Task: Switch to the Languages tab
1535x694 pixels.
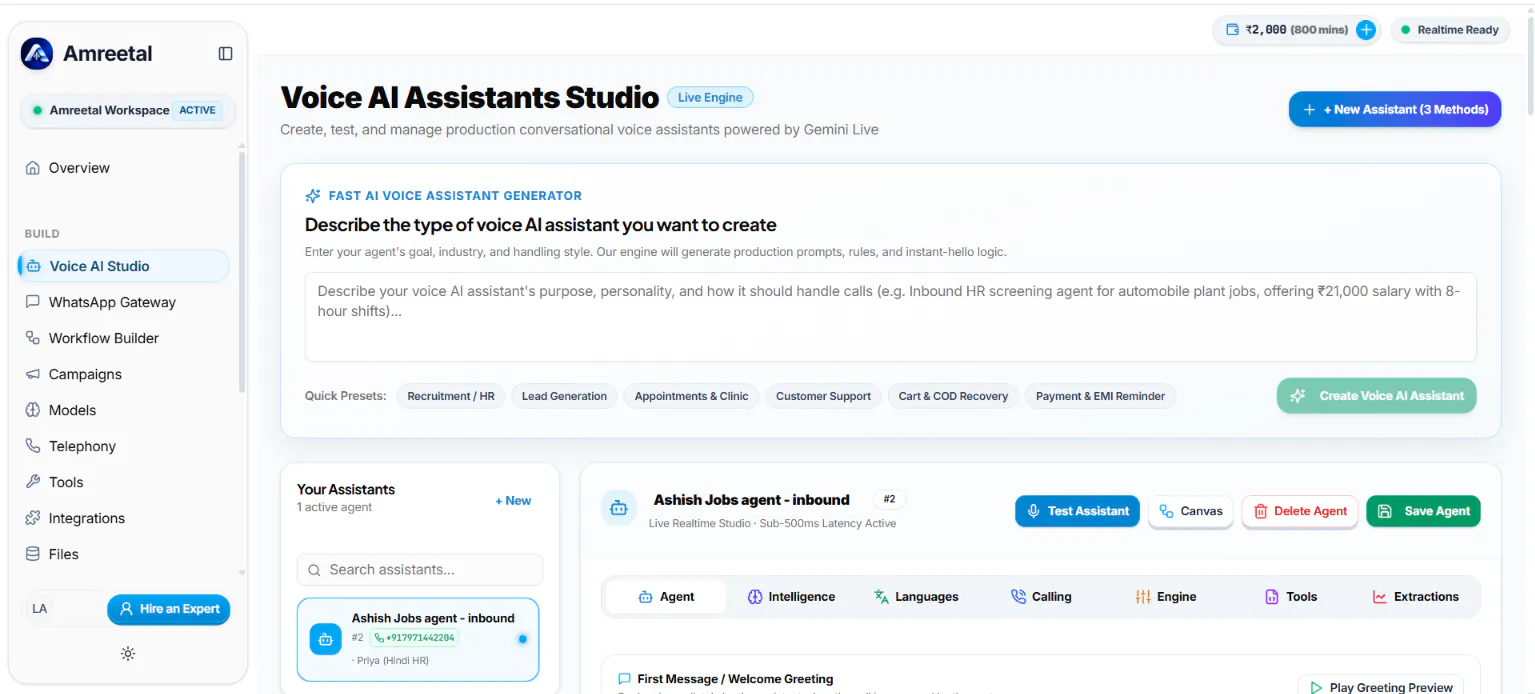Action: (x=916, y=597)
